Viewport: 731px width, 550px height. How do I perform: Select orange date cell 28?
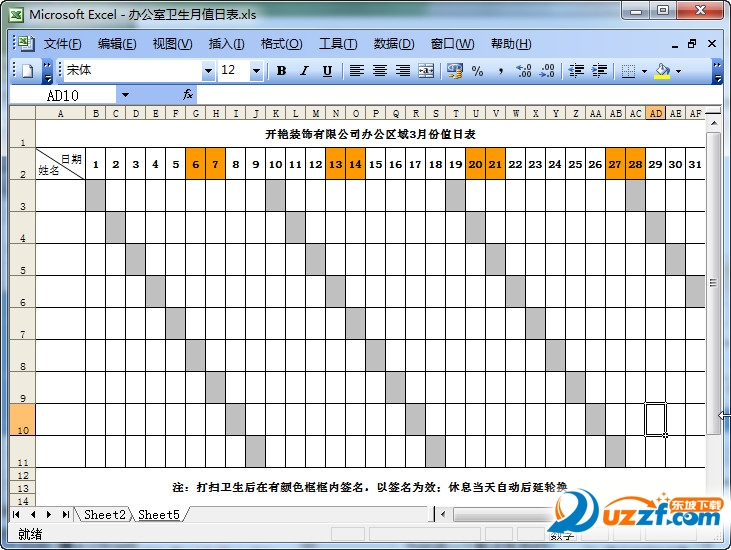tap(635, 164)
